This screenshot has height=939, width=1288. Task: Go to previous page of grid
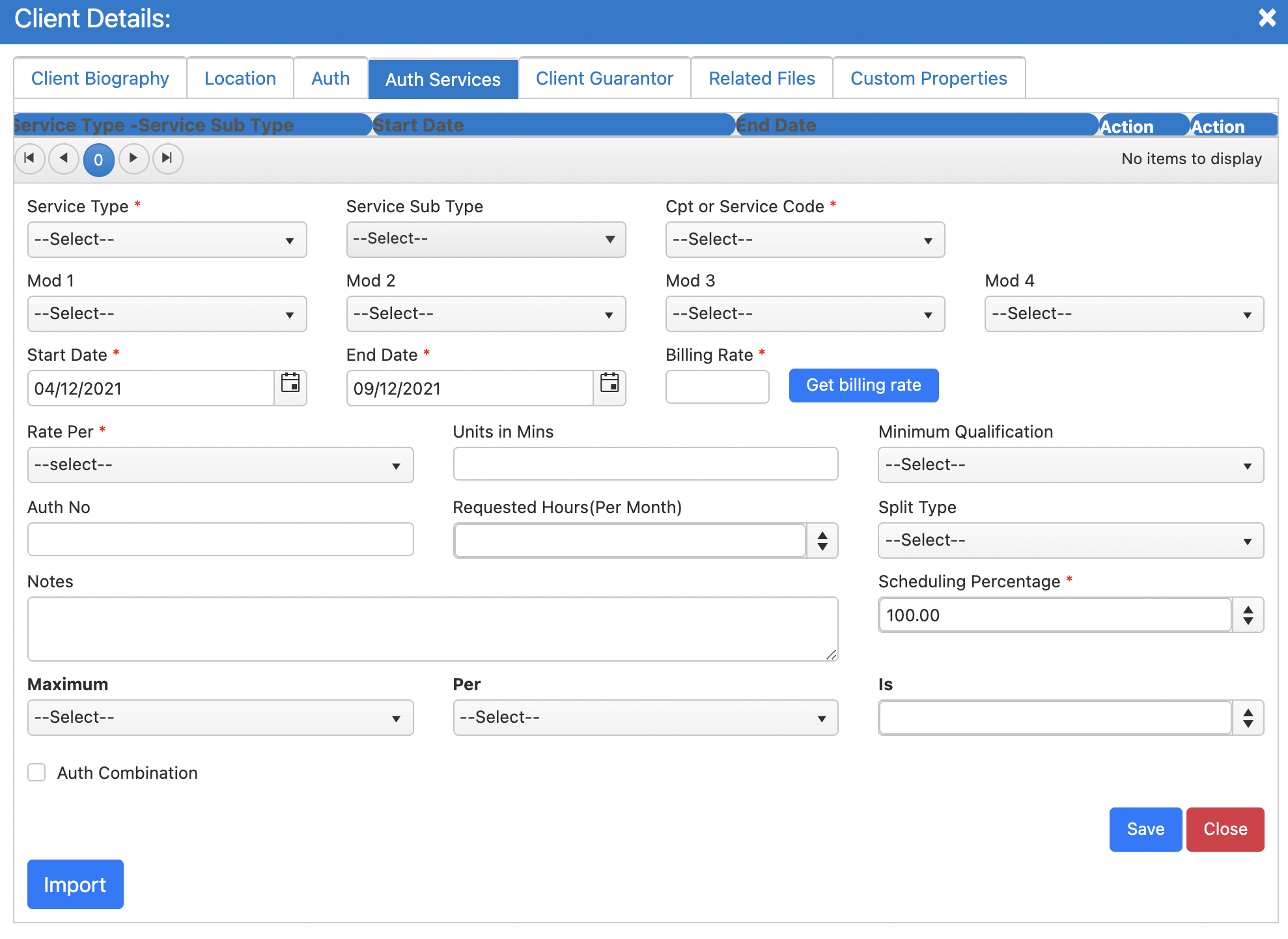(x=64, y=158)
